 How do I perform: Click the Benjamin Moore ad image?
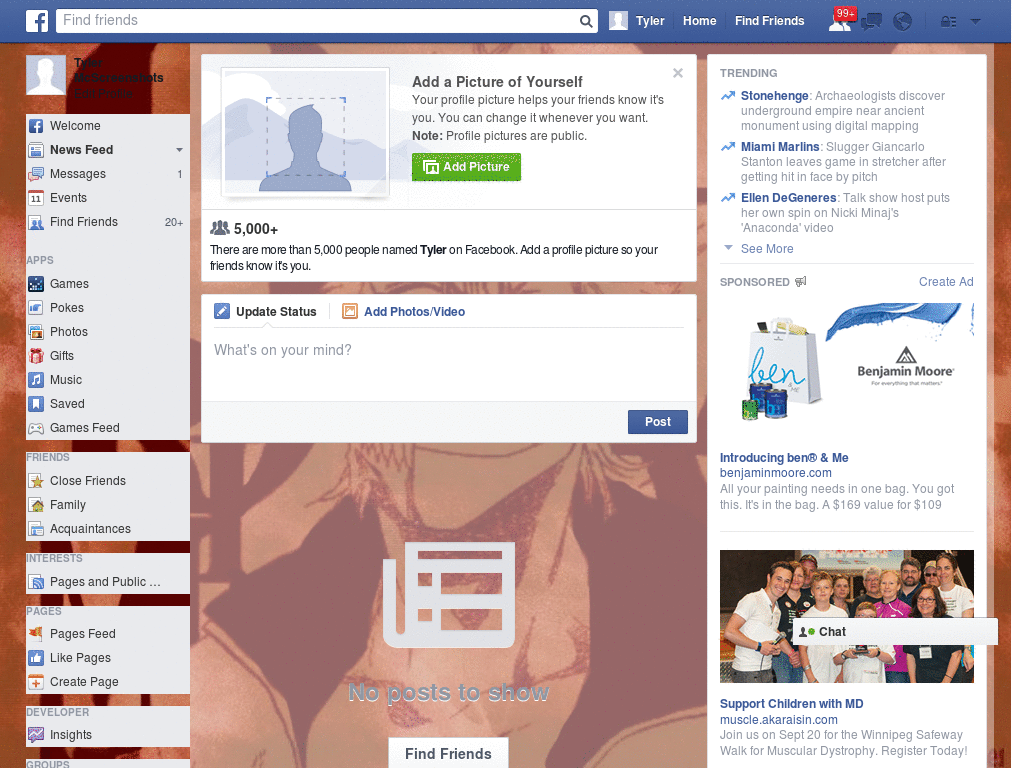(x=846, y=366)
